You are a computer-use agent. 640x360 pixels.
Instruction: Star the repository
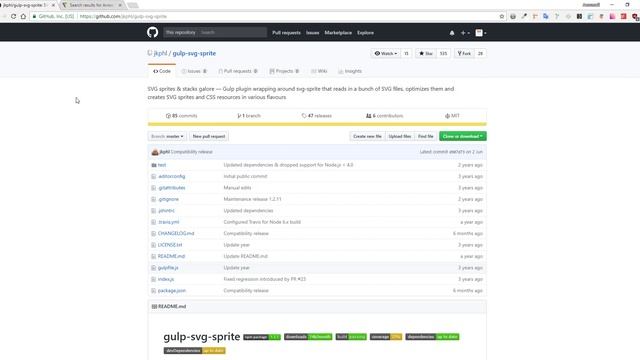click(x=426, y=53)
